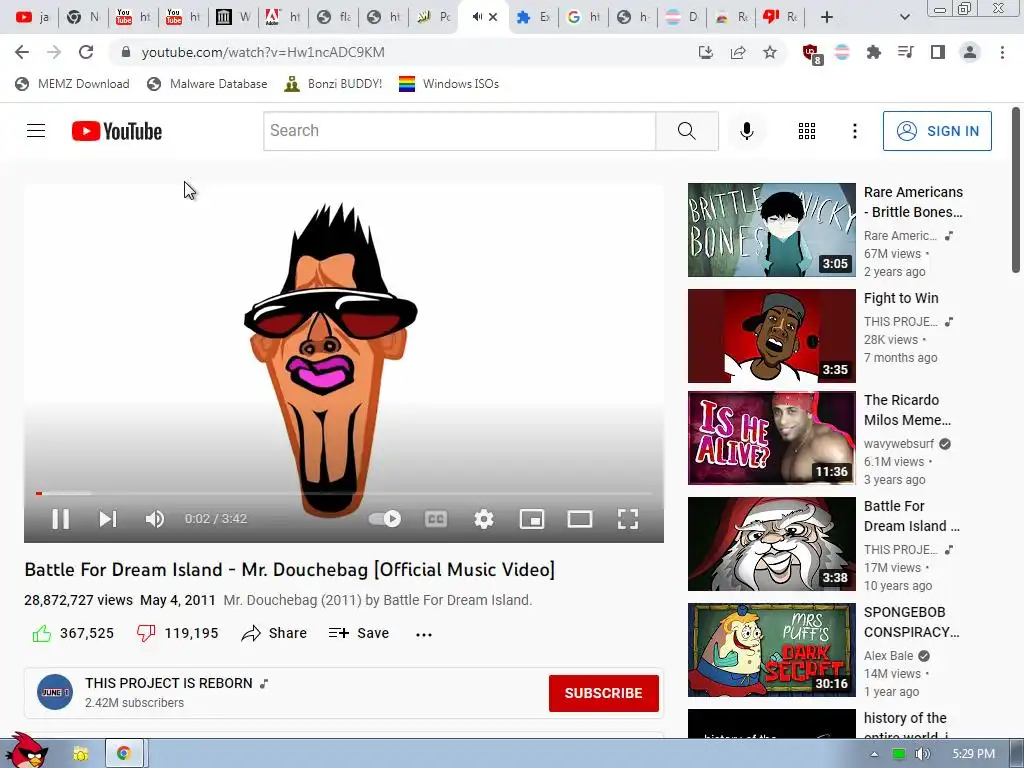This screenshot has width=1024, height=768.
Task: Open the uBlock Origin extension icon
Action: 811,53
